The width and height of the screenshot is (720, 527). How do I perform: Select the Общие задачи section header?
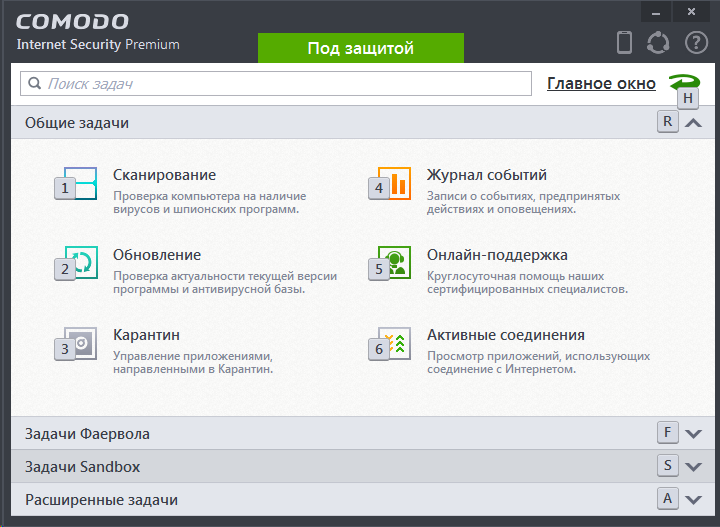[363, 123]
